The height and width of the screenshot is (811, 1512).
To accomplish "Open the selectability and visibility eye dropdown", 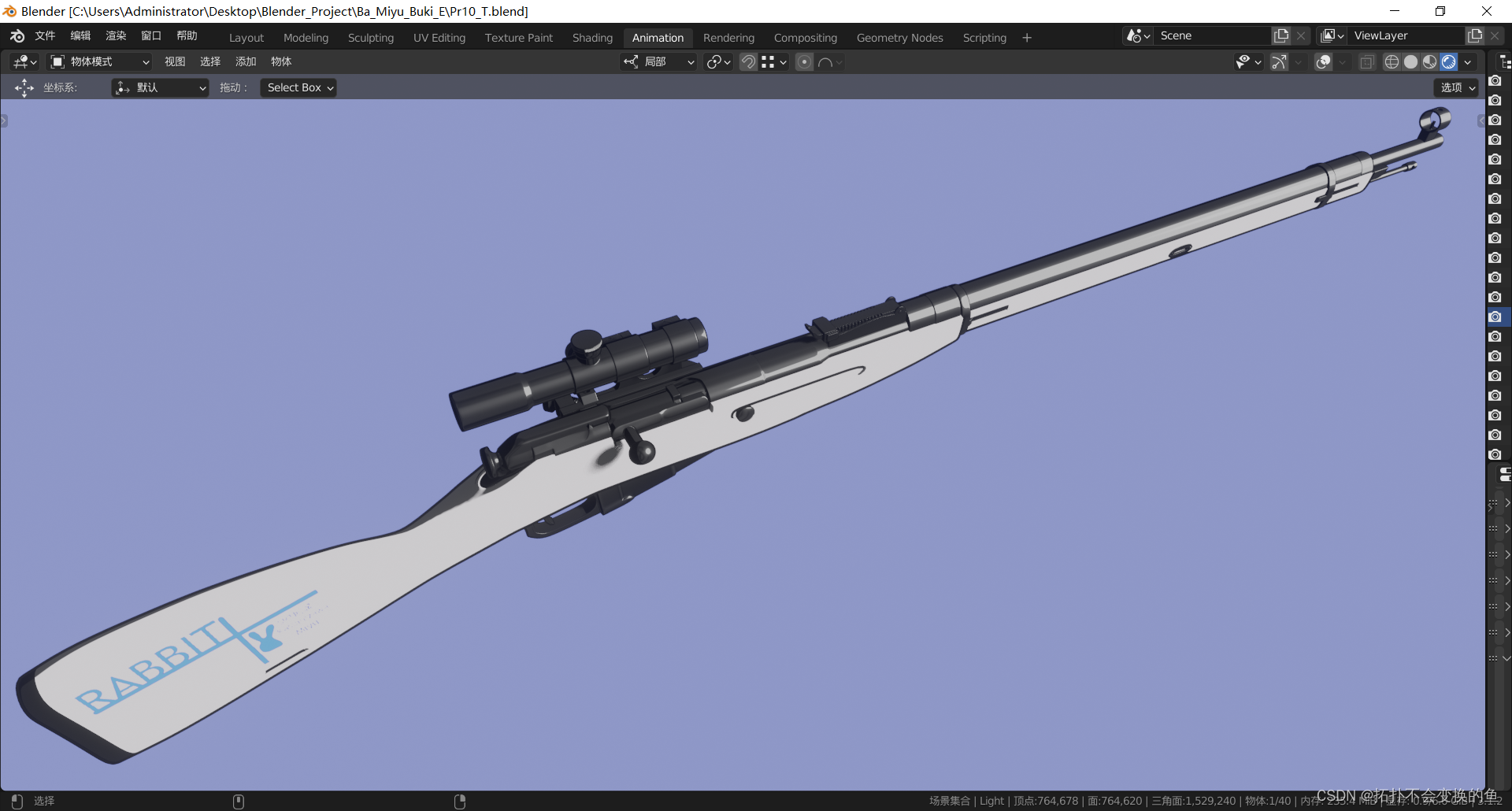I will (1248, 61).
